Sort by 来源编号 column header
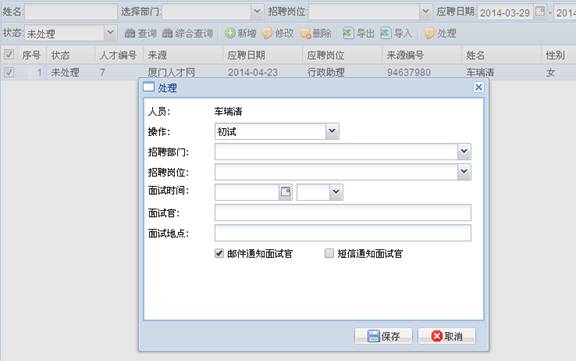Screen dimensions: 576x361 (421, 55)
